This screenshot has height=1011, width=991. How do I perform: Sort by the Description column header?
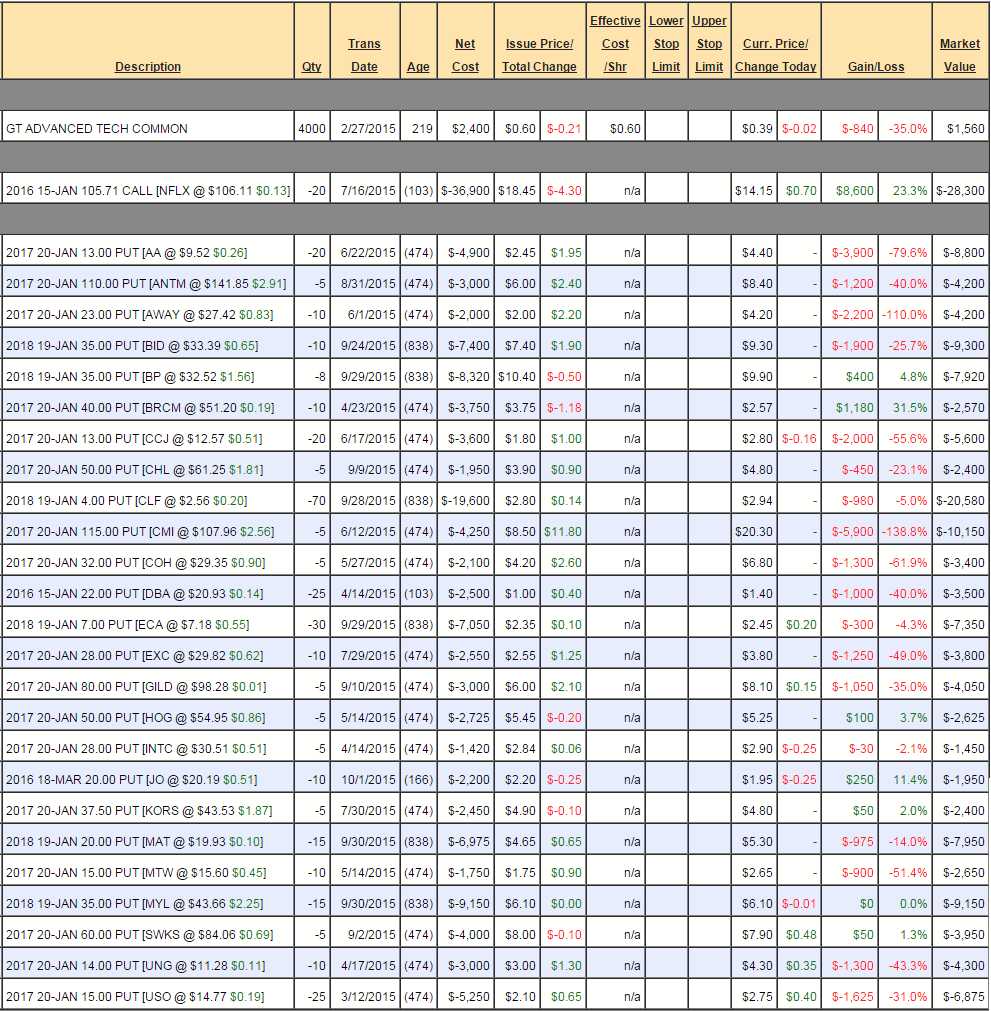148,67
